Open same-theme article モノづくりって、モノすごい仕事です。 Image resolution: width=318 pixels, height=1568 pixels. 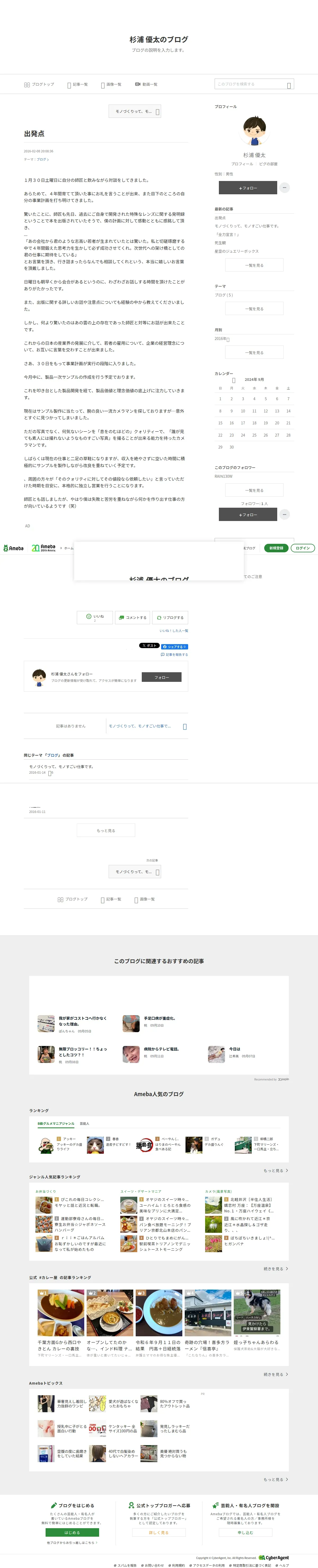coord(61,766)
